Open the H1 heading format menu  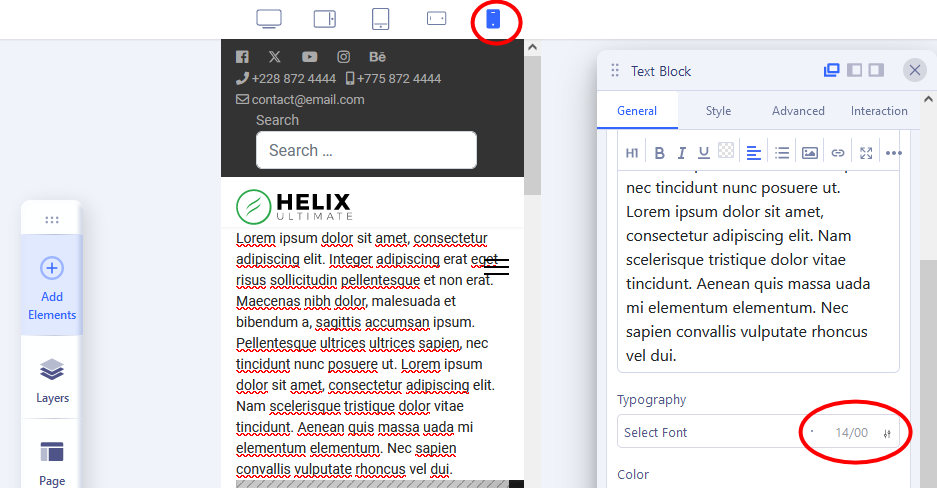click(632, 153)
